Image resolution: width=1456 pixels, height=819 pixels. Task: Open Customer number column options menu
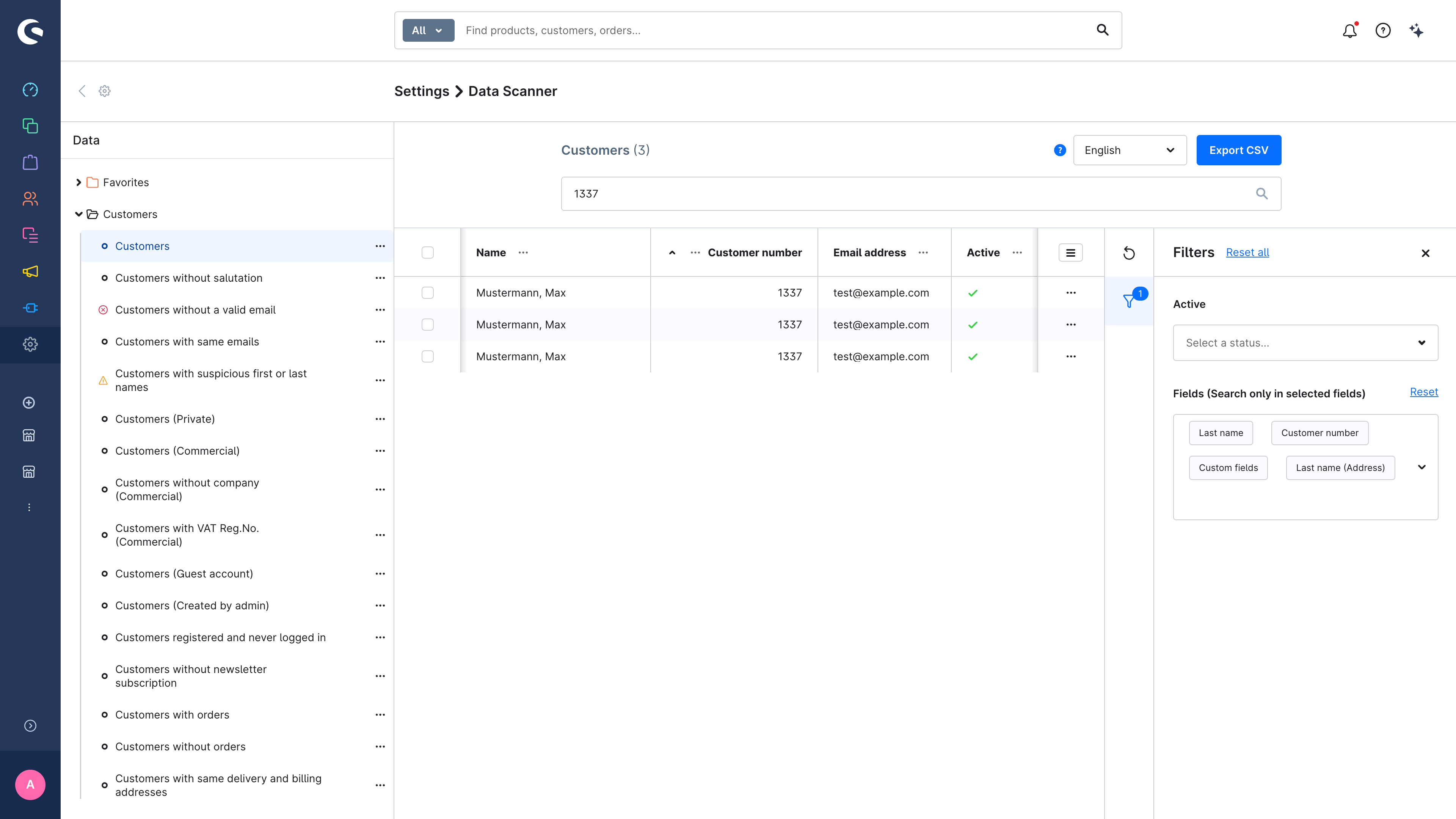[695, 253]
